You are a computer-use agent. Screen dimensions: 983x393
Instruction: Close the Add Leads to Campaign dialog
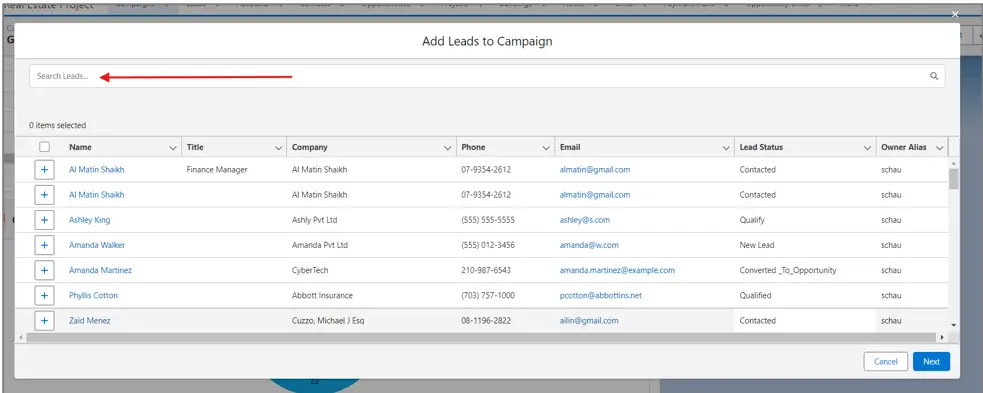(x=955, y=14)
